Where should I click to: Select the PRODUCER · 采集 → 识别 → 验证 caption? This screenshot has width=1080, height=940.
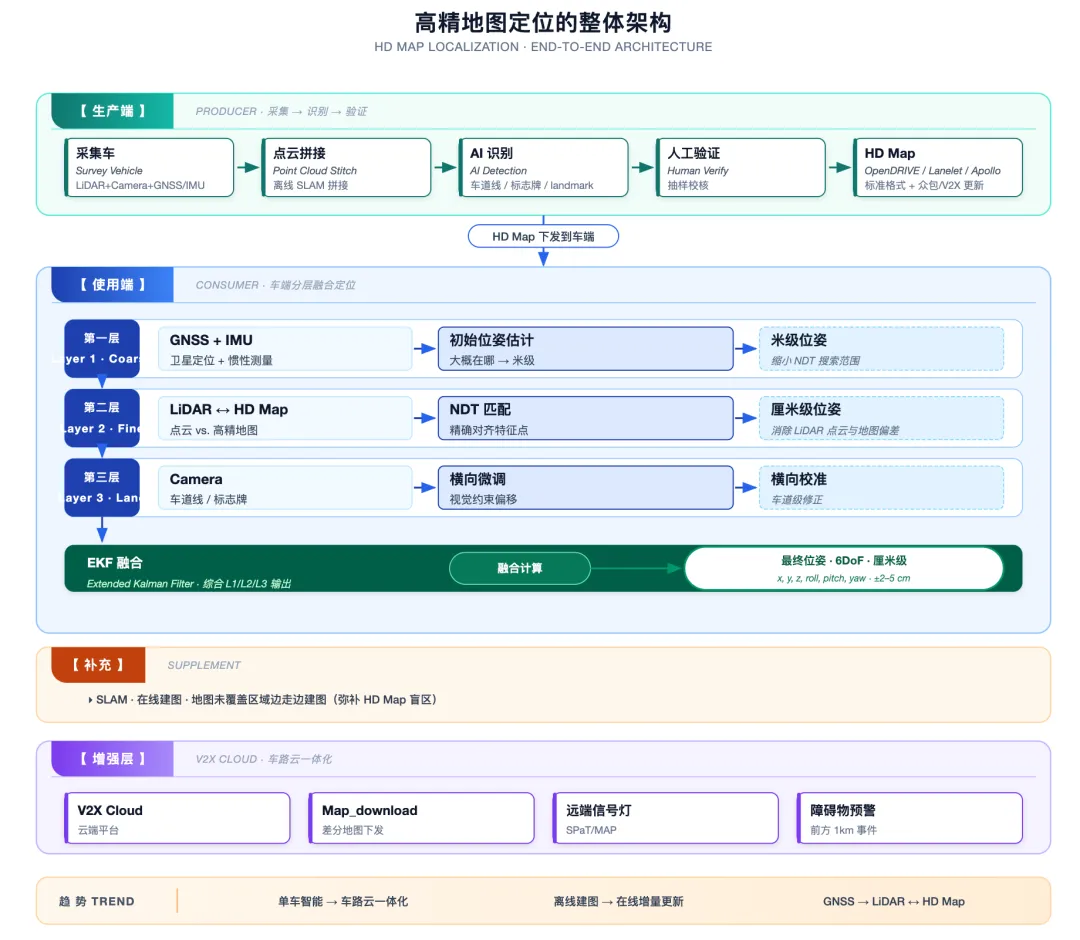click(x=281, y=112)
